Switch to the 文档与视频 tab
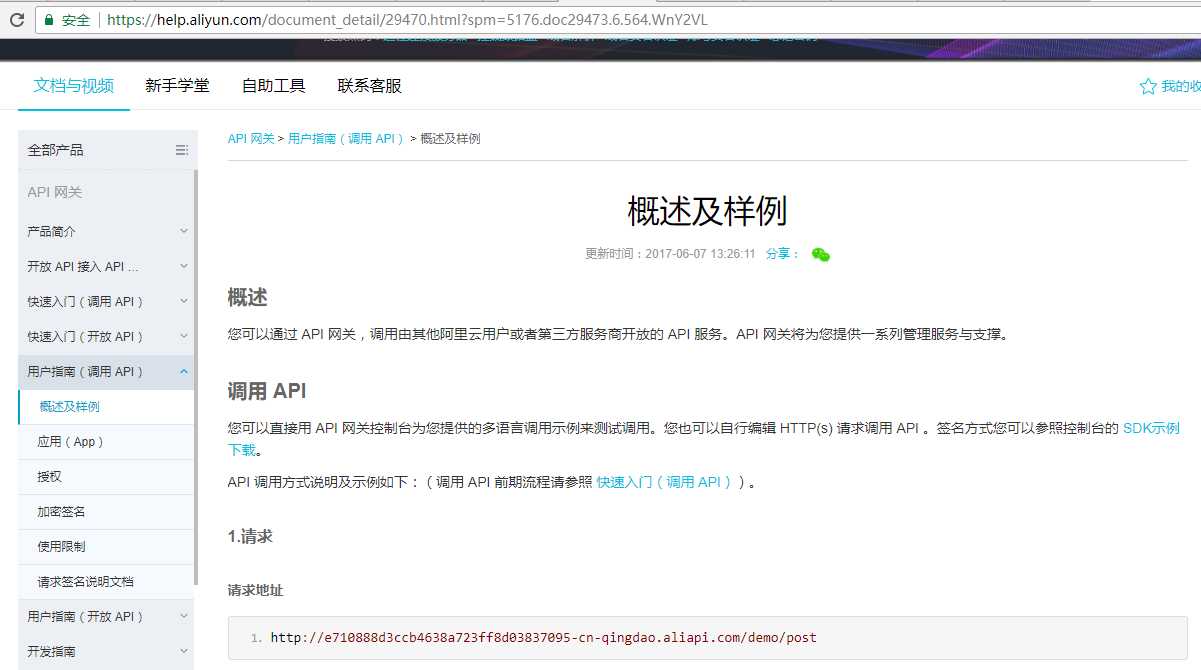This screenshot has height=670, width=1201. tap(74, 86)
